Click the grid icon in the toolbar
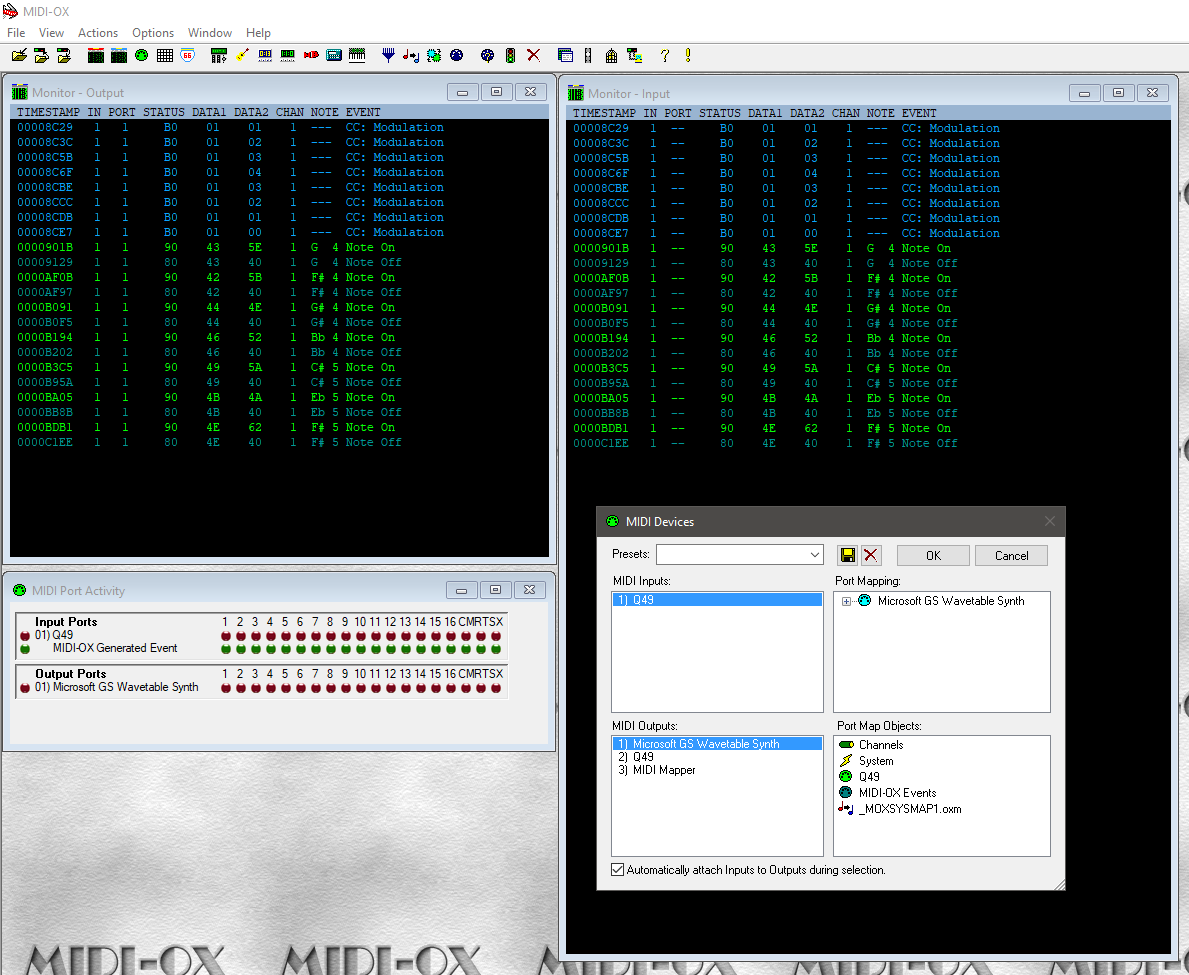 (165, 56)
